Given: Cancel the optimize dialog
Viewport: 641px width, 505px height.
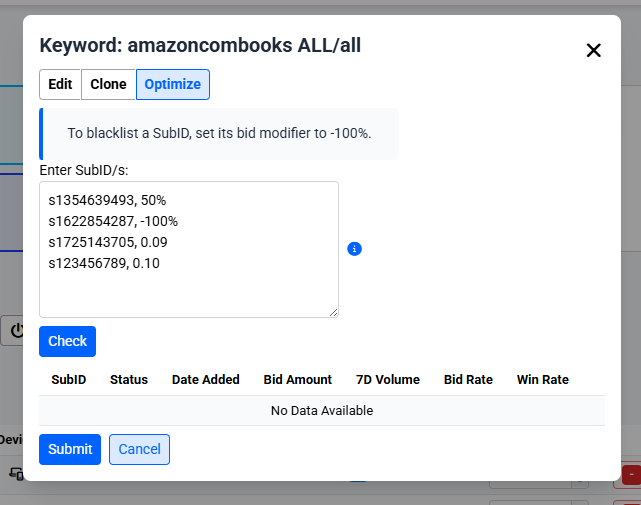Looking at the screenshot, I should click(x=139, y=449).
